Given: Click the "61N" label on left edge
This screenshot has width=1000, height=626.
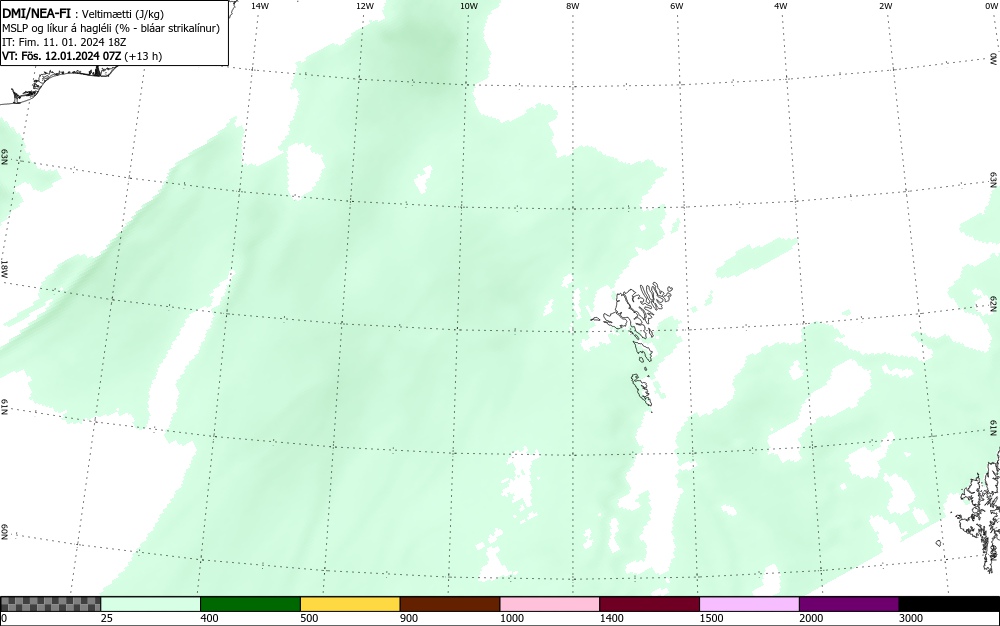Looking at the screenshot, I should point(4,407).
